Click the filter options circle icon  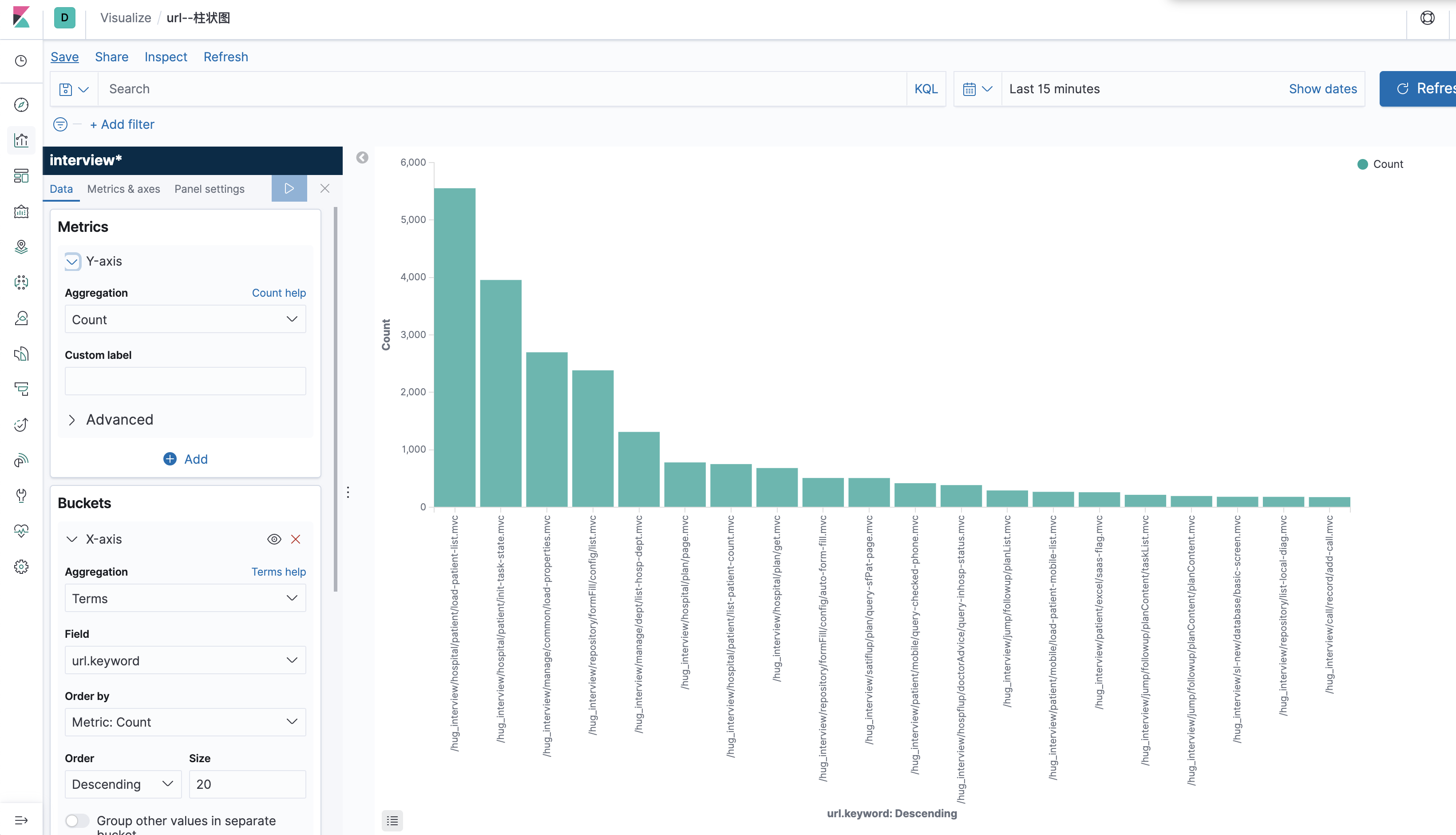pyautogui.click(x=60, y=124)
